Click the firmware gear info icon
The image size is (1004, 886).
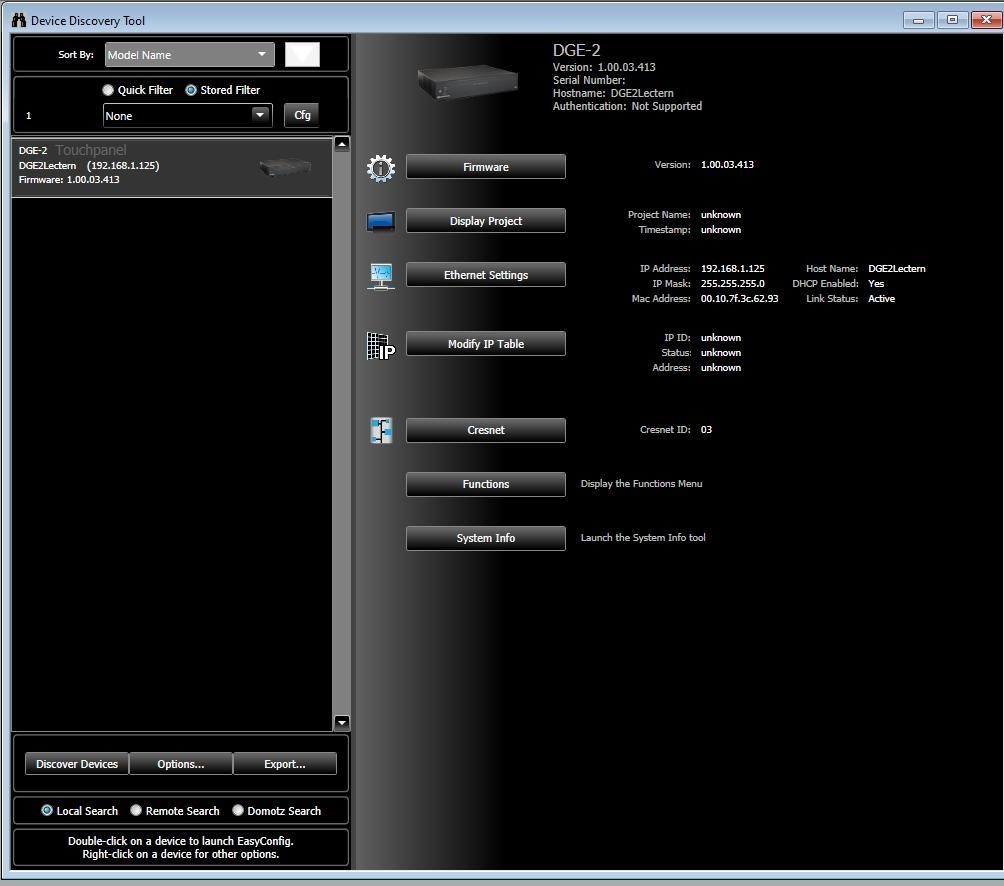381,168
